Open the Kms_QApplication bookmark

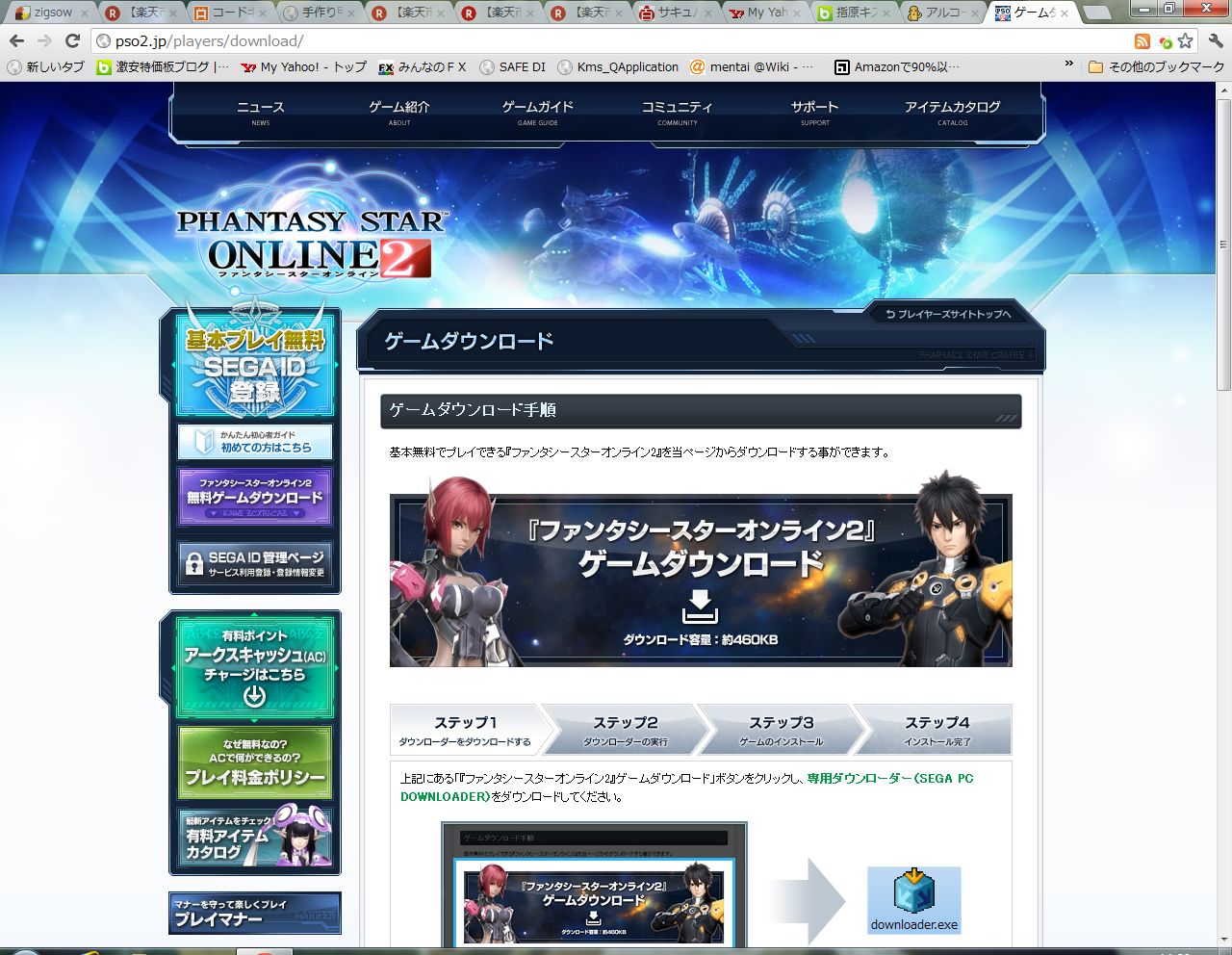coord(618,66)
